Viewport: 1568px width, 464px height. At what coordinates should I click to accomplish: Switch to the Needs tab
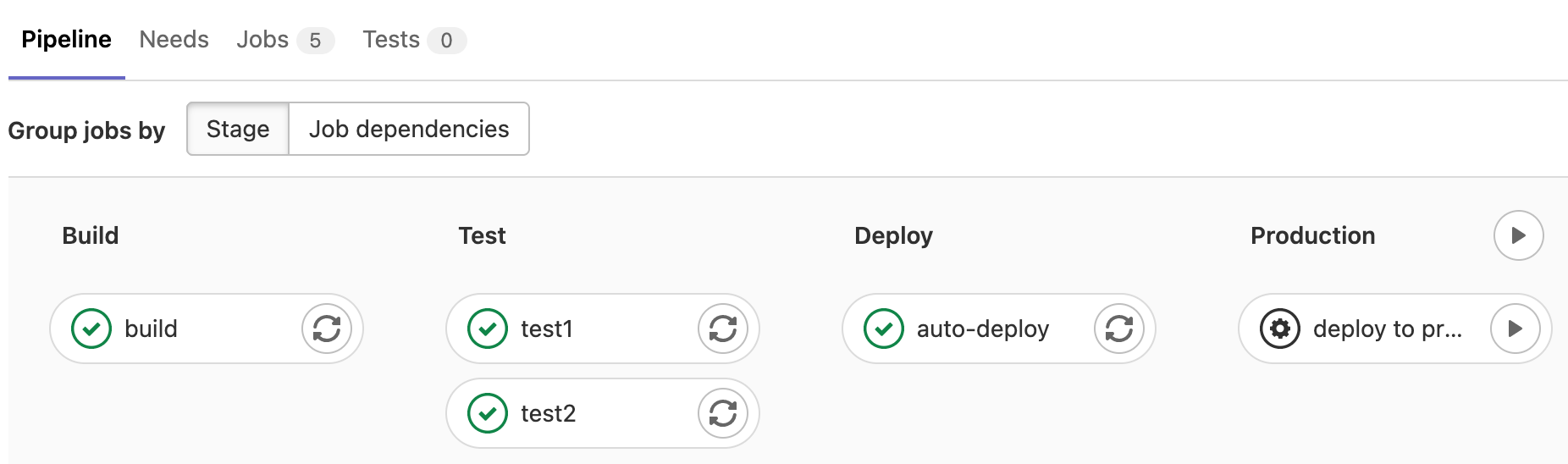(x=174, y=40)
